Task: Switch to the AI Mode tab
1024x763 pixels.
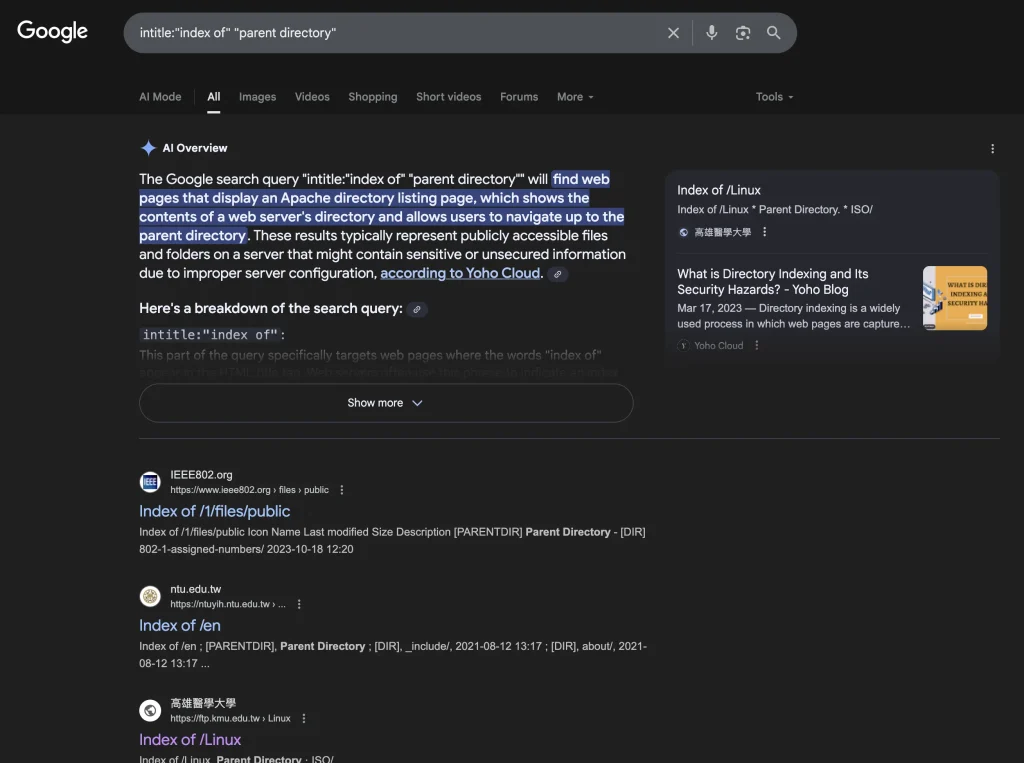Action: pyautogui.click(x=160, y=97)
